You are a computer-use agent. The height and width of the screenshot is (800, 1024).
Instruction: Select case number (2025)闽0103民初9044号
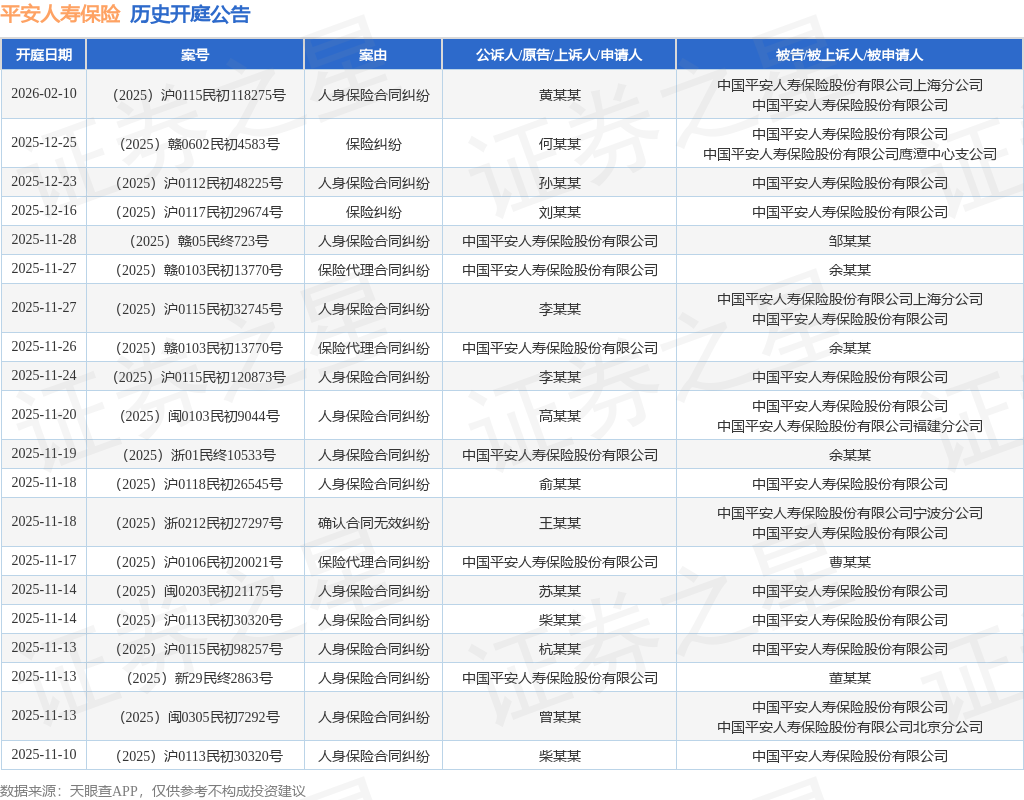tap(199, 417)
